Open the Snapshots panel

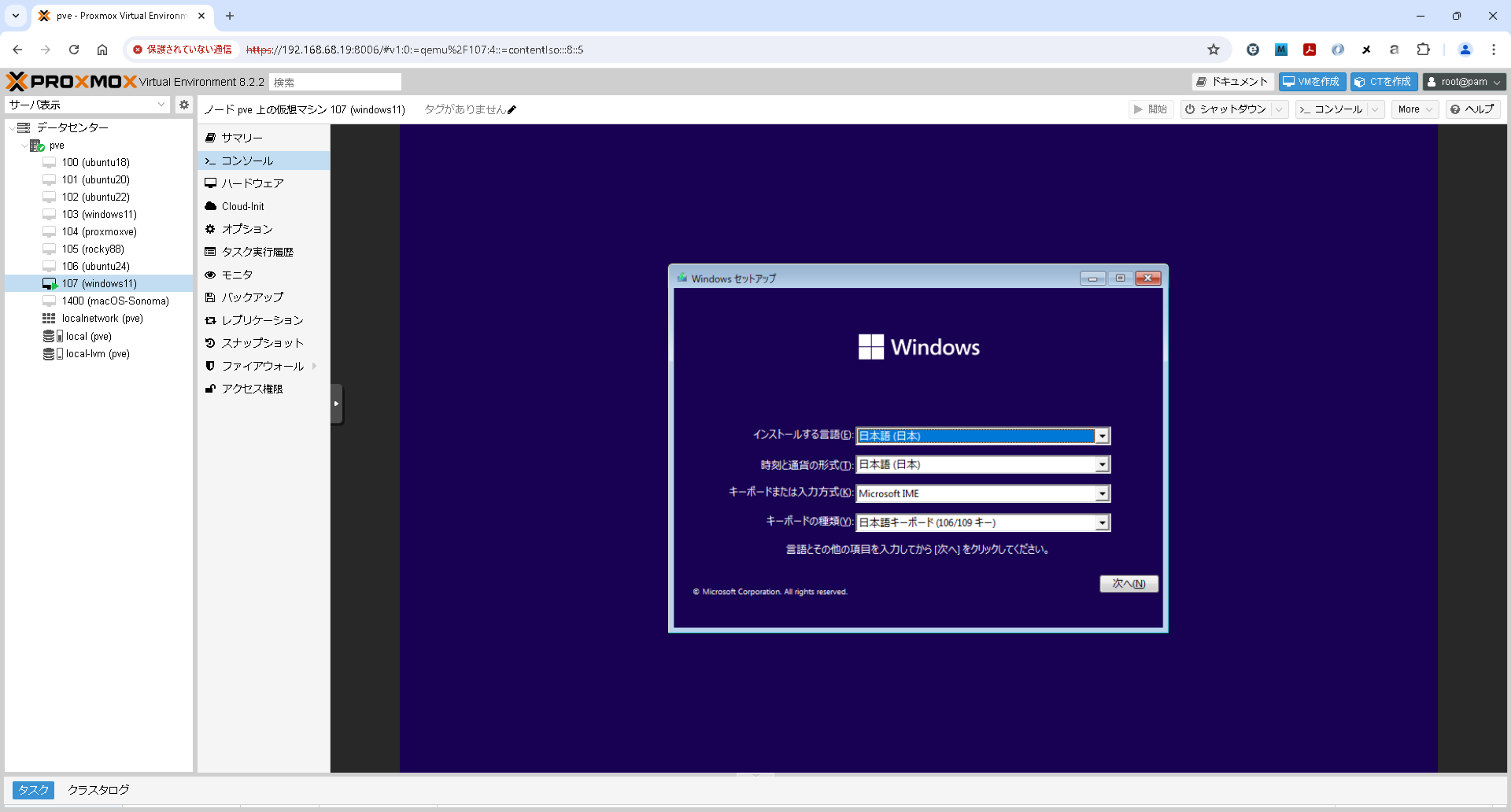coord(264,343)
